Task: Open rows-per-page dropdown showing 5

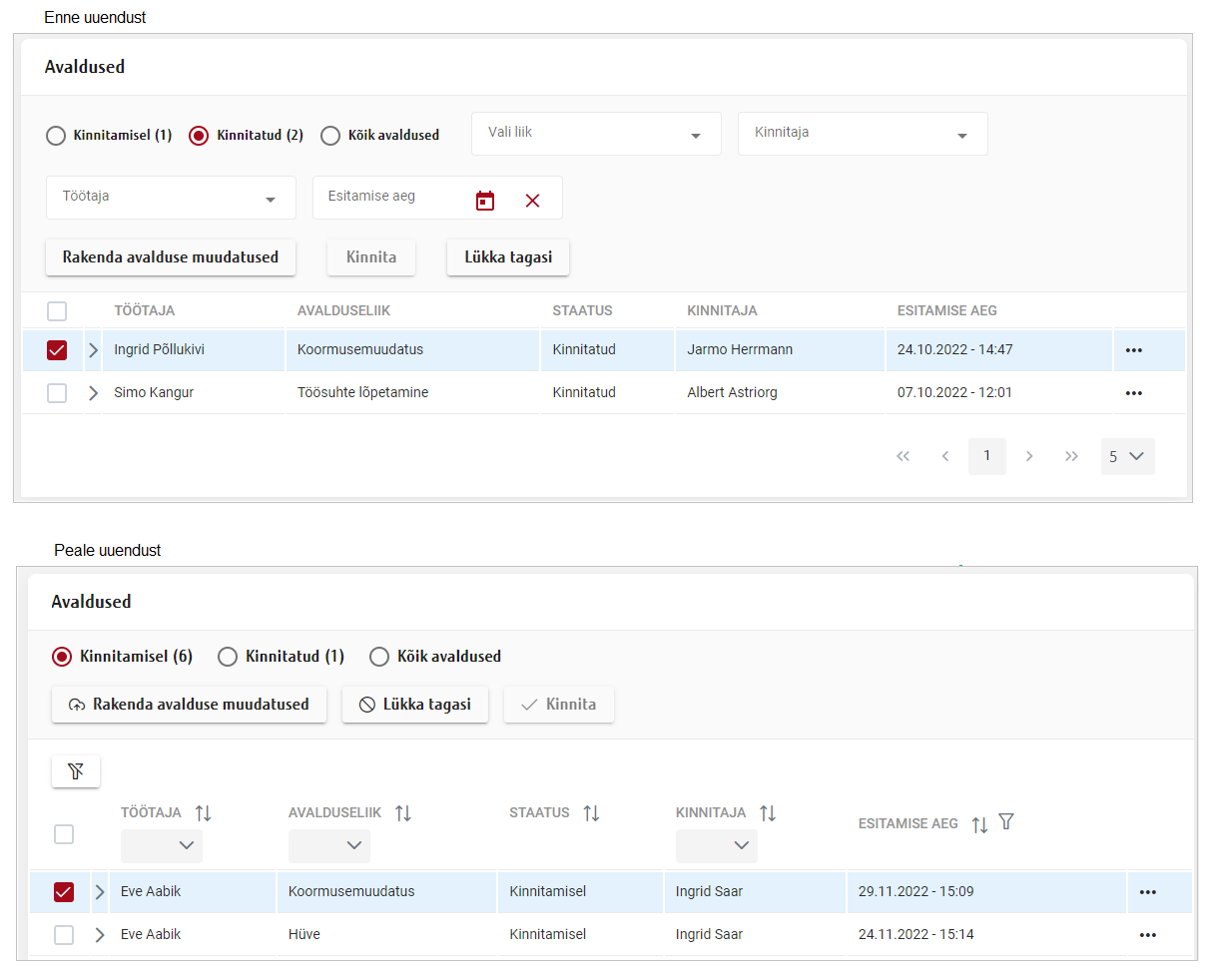Action: (1127, 456)
